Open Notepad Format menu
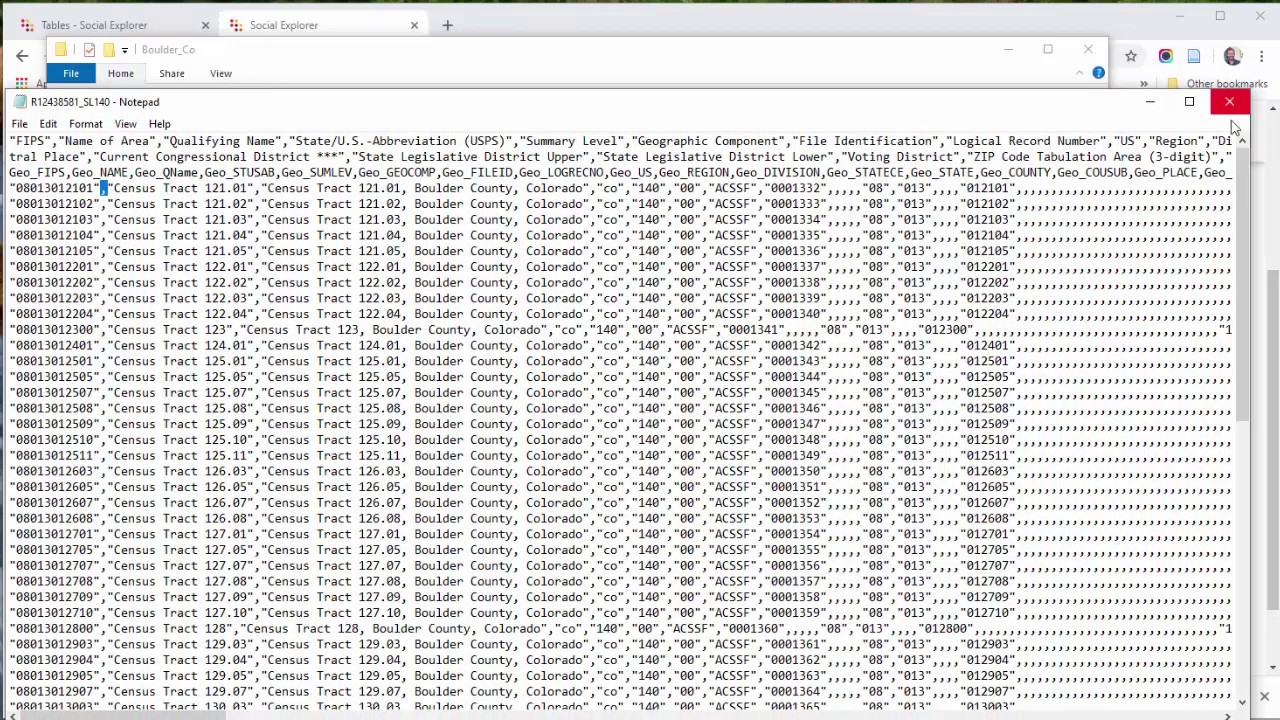Screen dimensions: 1280x720 [86, 124]
